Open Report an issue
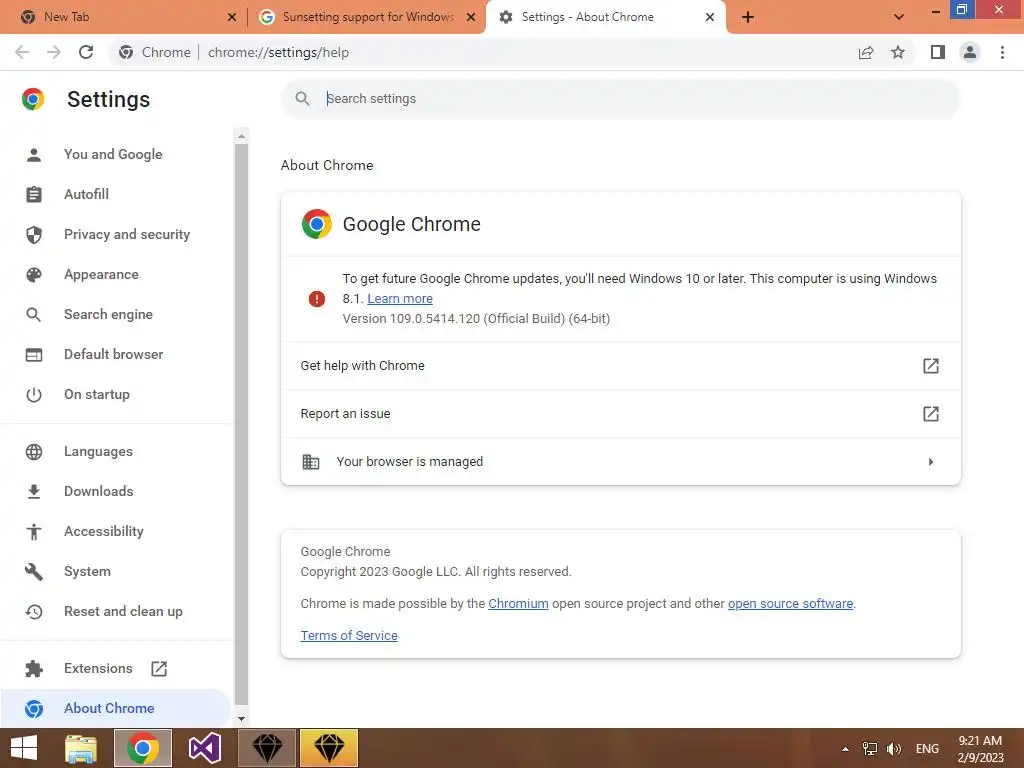1024x768 pixels. (x=620, y=413)
